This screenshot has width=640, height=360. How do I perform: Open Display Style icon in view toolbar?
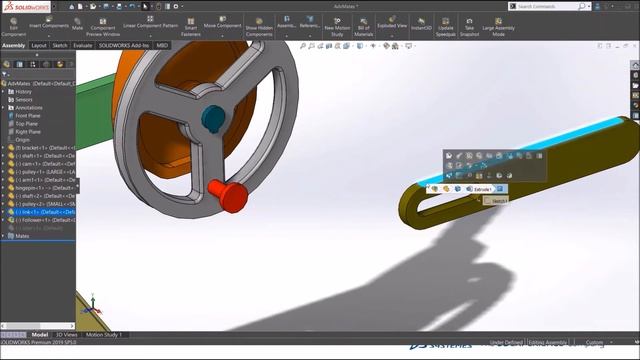[360, 46]
